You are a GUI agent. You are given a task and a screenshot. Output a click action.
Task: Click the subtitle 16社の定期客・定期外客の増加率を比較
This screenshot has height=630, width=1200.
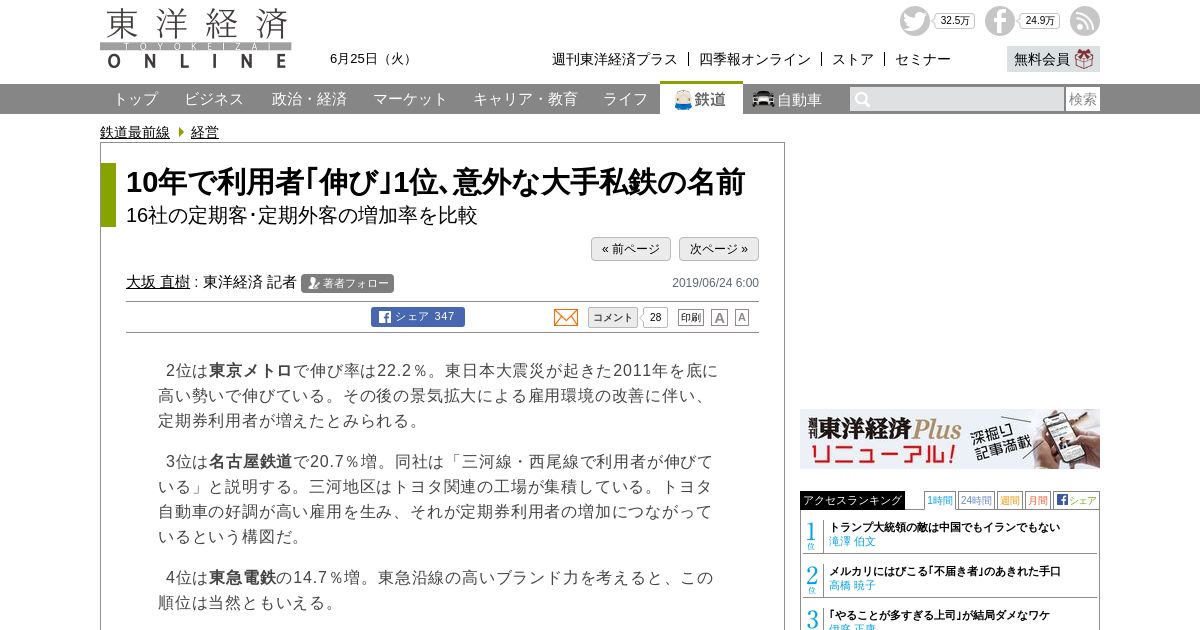click(x=302, y=215)
